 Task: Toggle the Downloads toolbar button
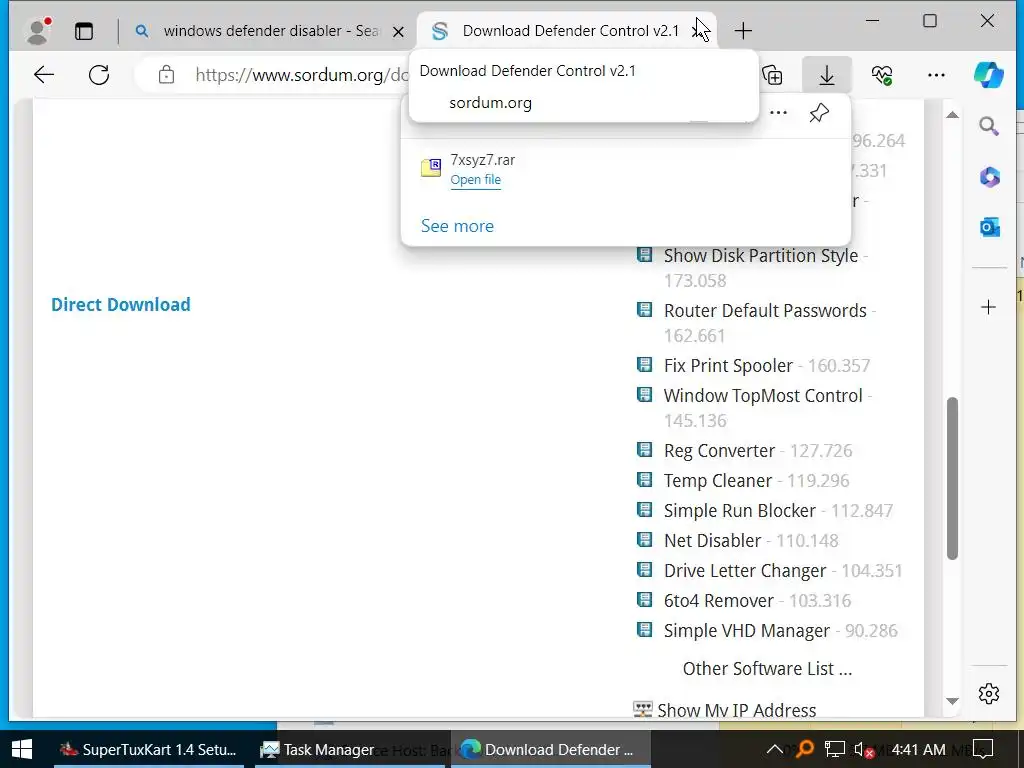pyautogui.click(x=827, y=75)
